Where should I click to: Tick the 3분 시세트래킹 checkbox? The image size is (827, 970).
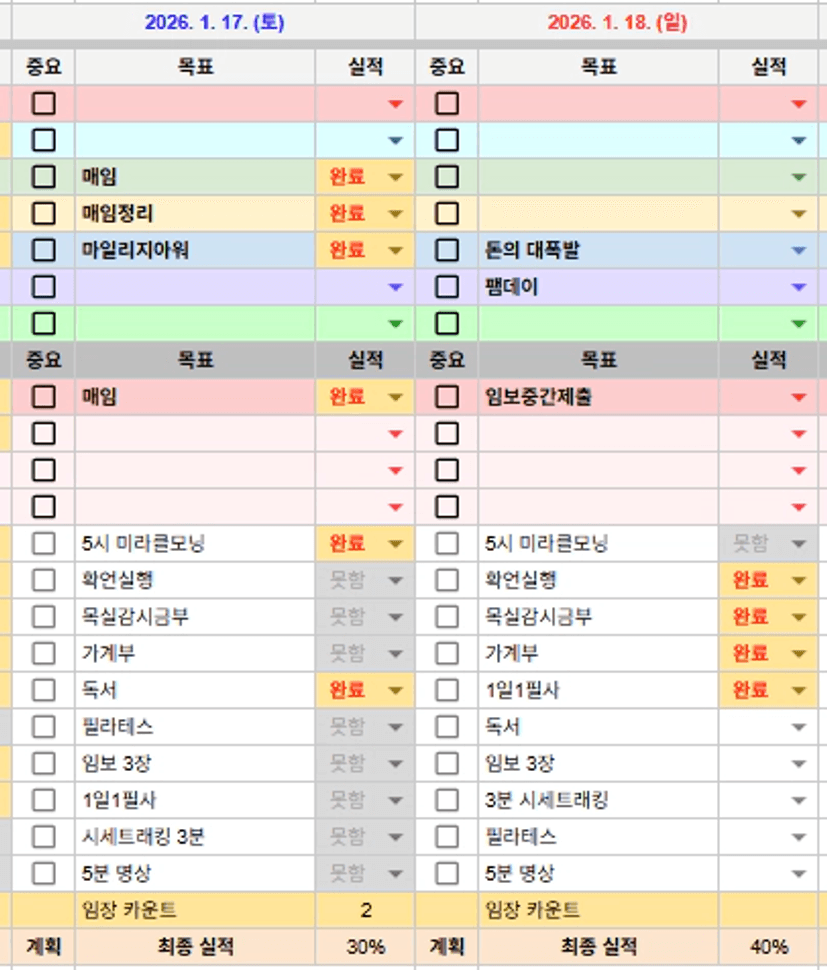coord(447,800)
